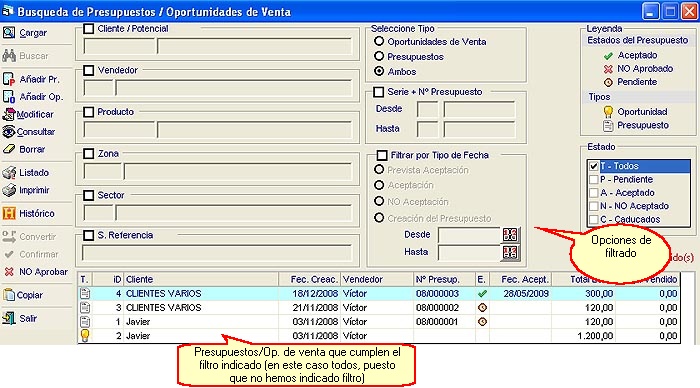Enable the S. Referencia filter checkbox

(88, 235)
